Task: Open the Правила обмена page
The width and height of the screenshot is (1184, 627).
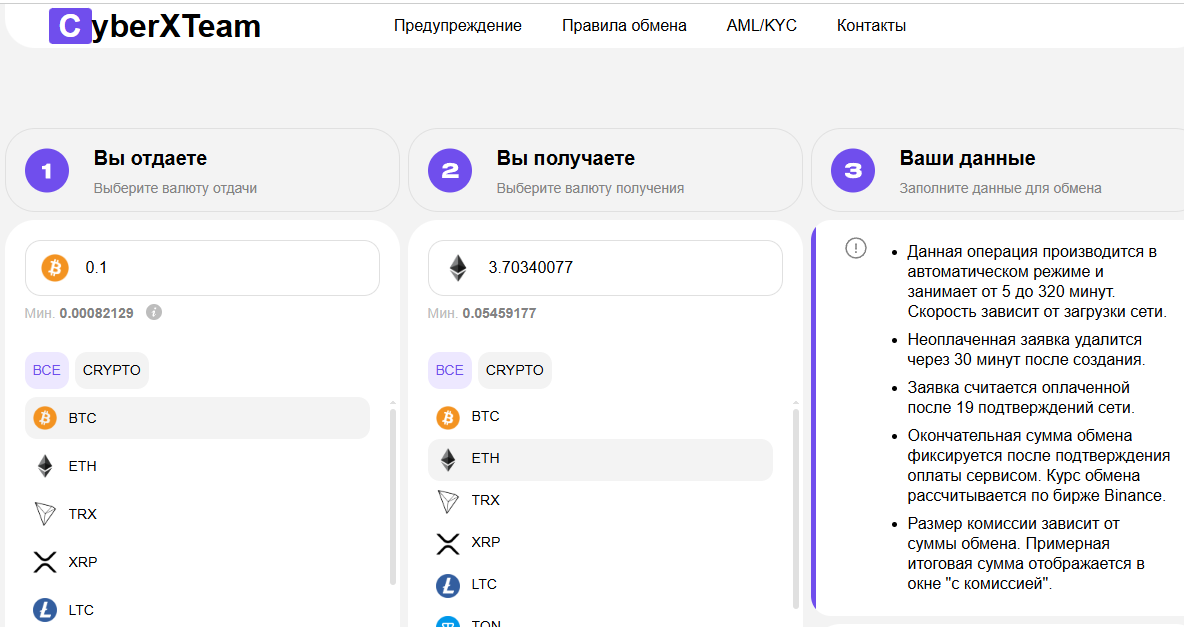Action: pyautogui.click(x=624, y=26)
